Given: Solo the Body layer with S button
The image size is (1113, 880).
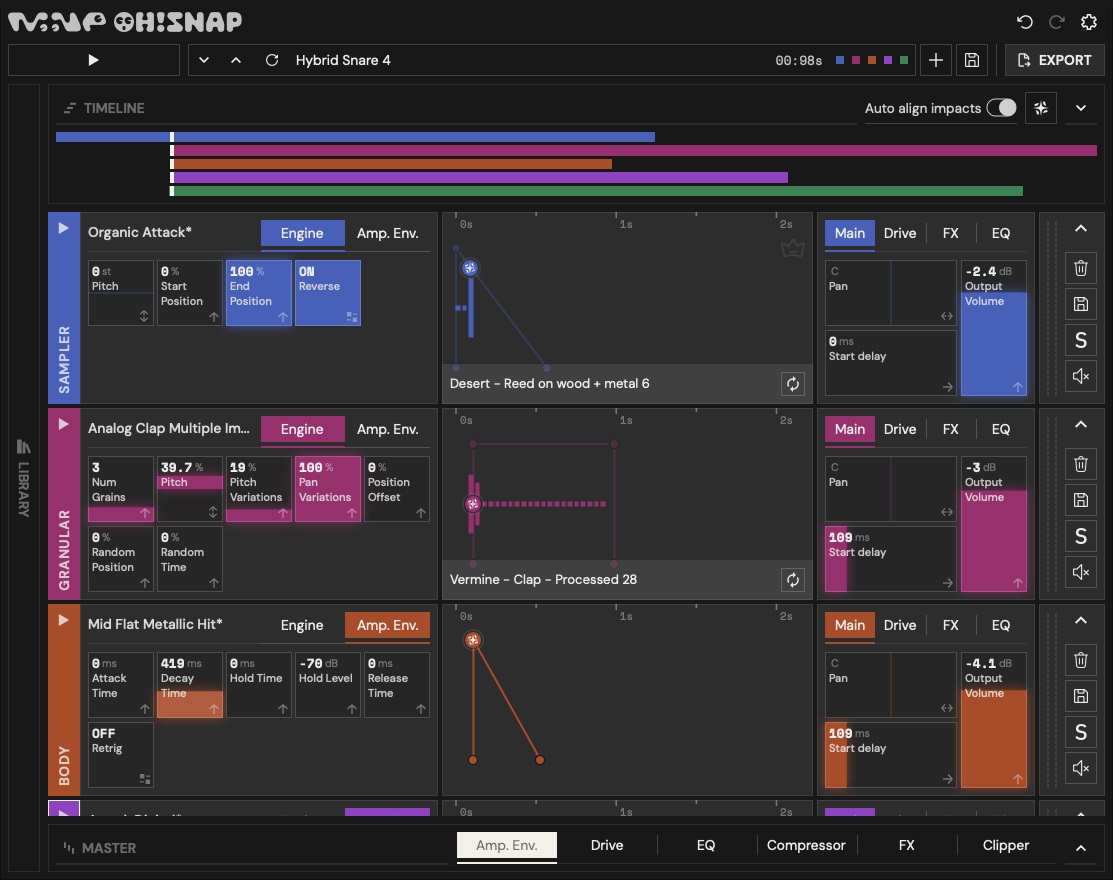Looking at the screenshot, I should [1080, 732].
